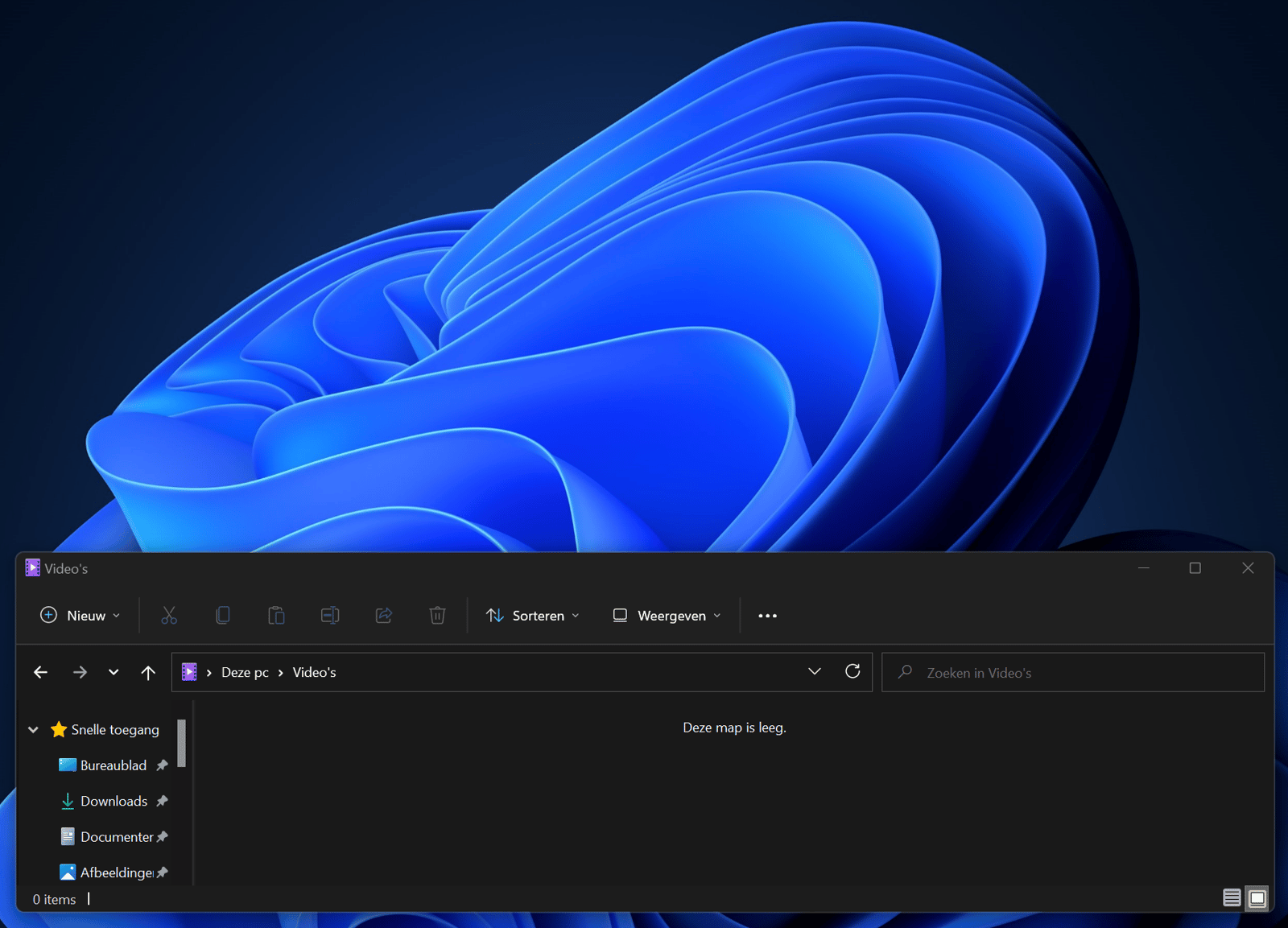Screen dimensions: 1288x928
Task: Open the Weergeven menu
Action: click(x=666, y=615)
